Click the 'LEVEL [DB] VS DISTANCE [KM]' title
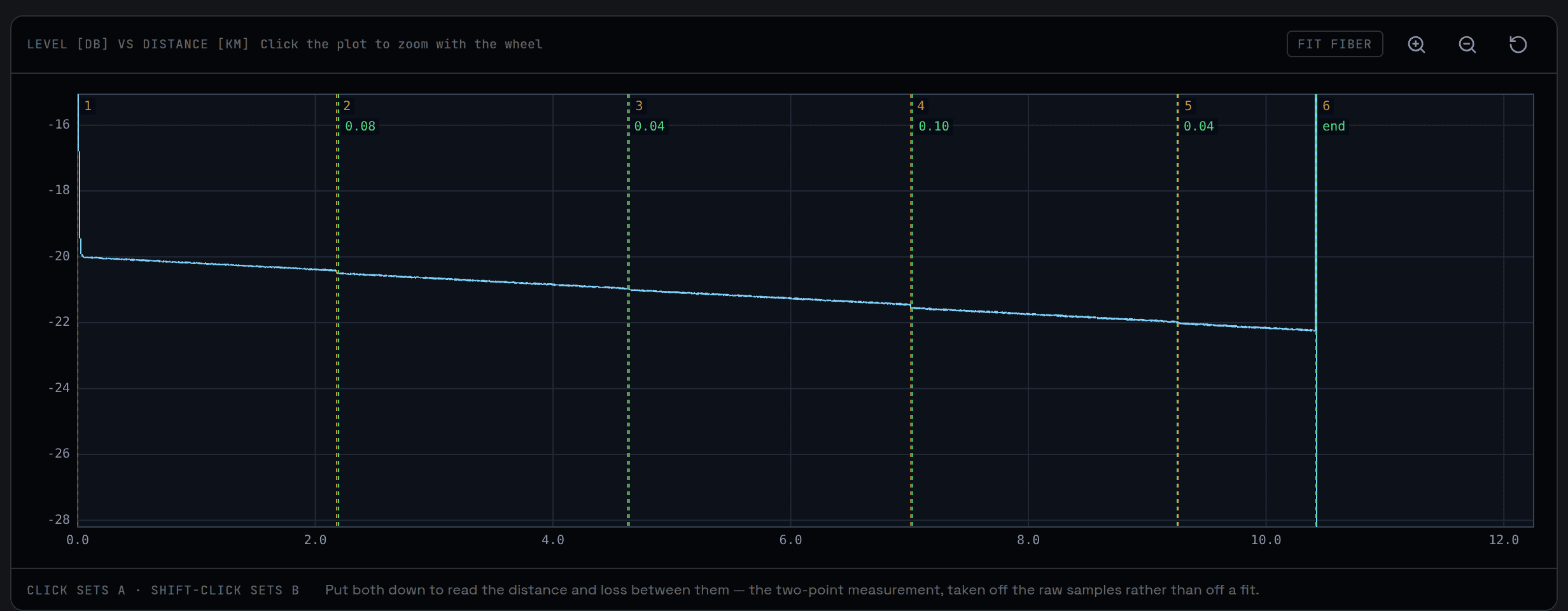 [138, 44]
